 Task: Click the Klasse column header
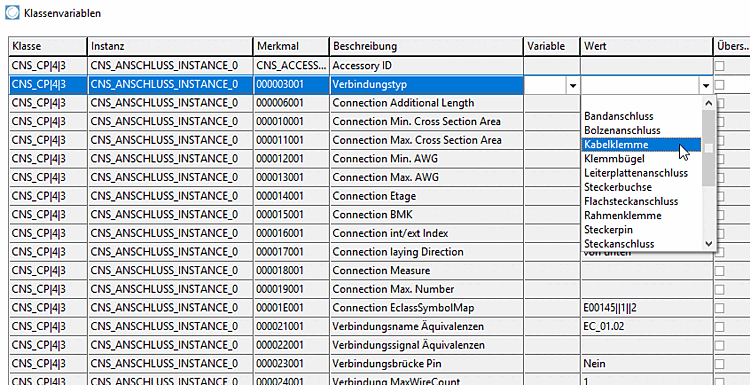[x=48, y=46]
